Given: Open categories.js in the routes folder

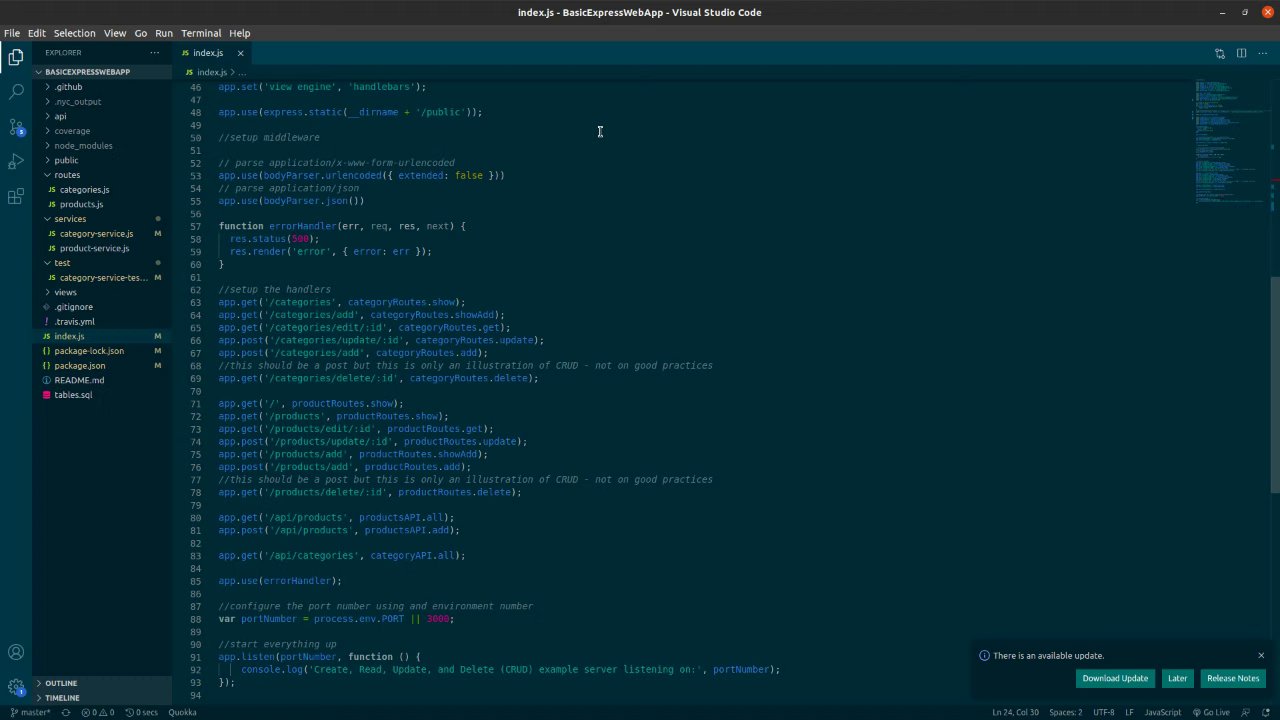Looking at the screenshot, I should click(84, 190).
